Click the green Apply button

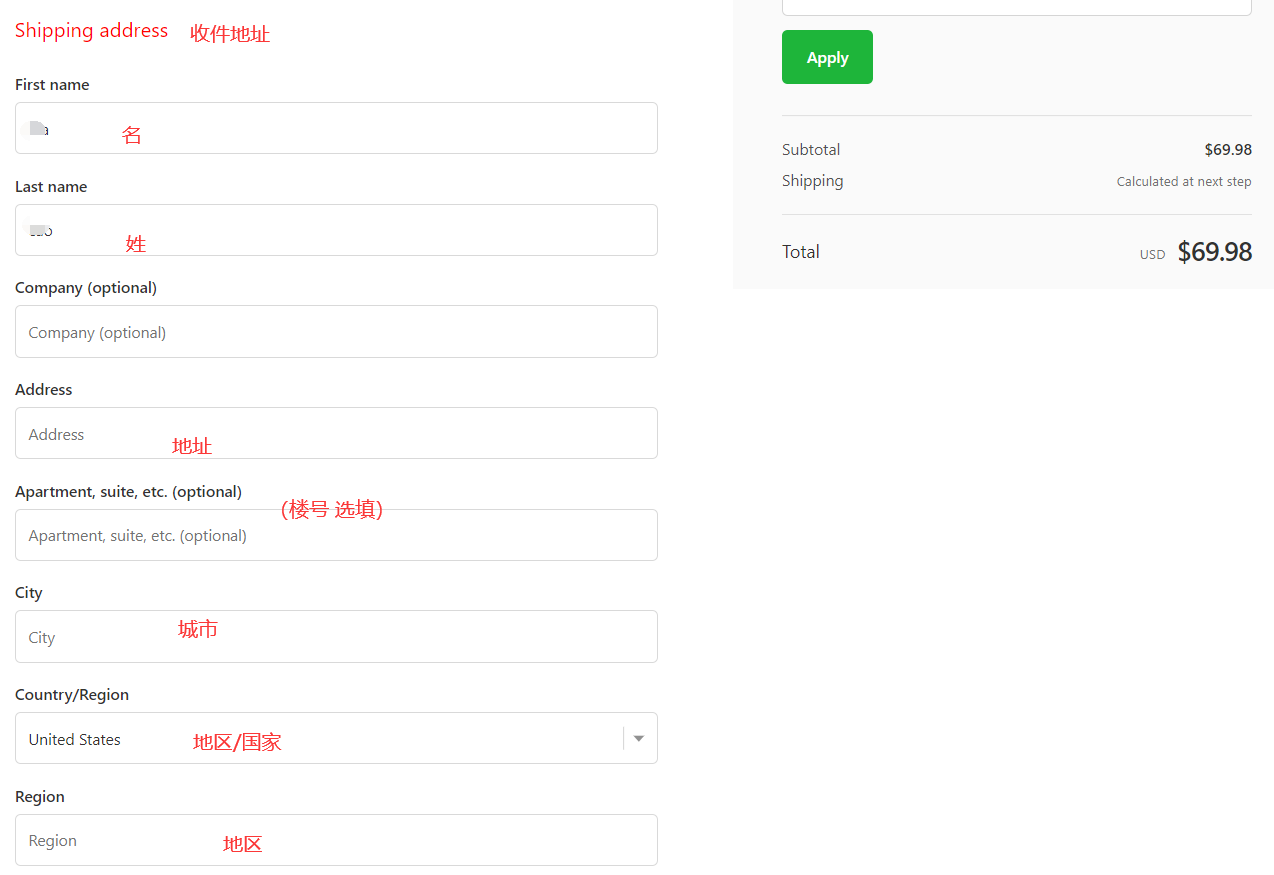tap(827, 57)
